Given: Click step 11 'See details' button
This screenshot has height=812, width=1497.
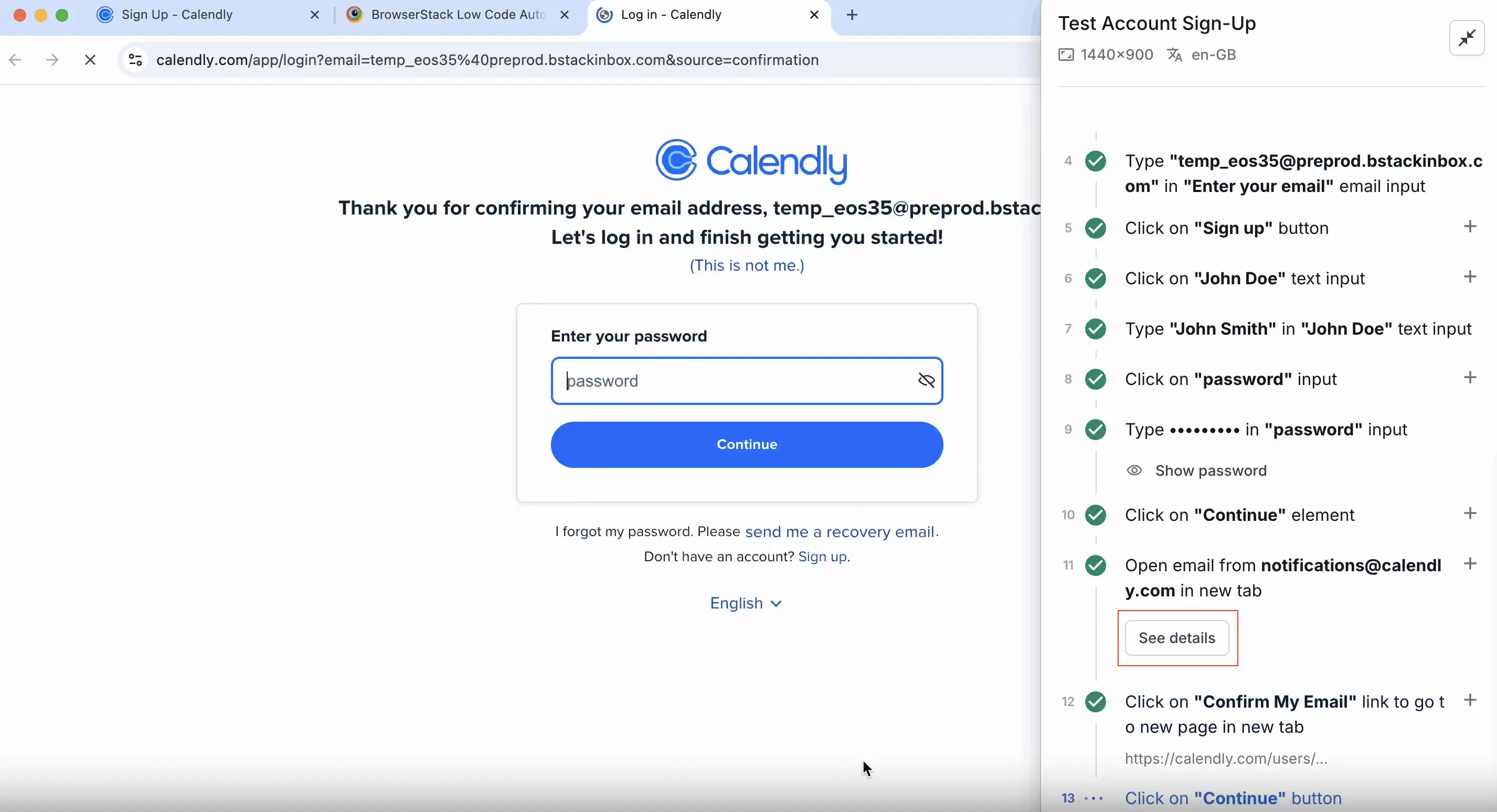Looking at the screenshot, I should point(1177,638).
